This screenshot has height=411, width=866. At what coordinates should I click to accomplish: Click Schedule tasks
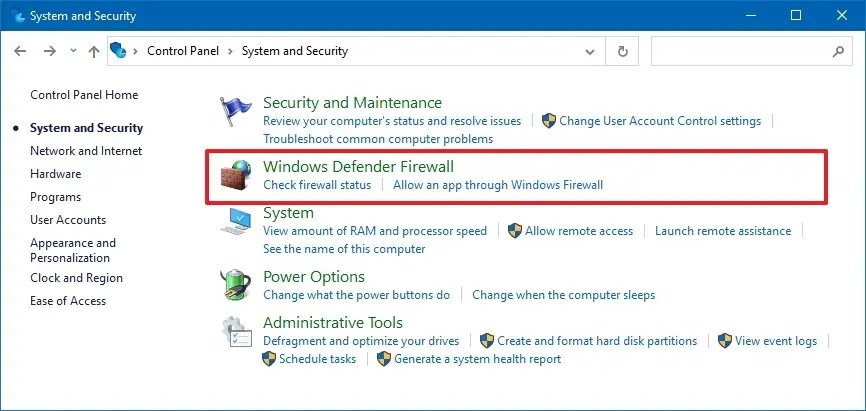point(318,359)
